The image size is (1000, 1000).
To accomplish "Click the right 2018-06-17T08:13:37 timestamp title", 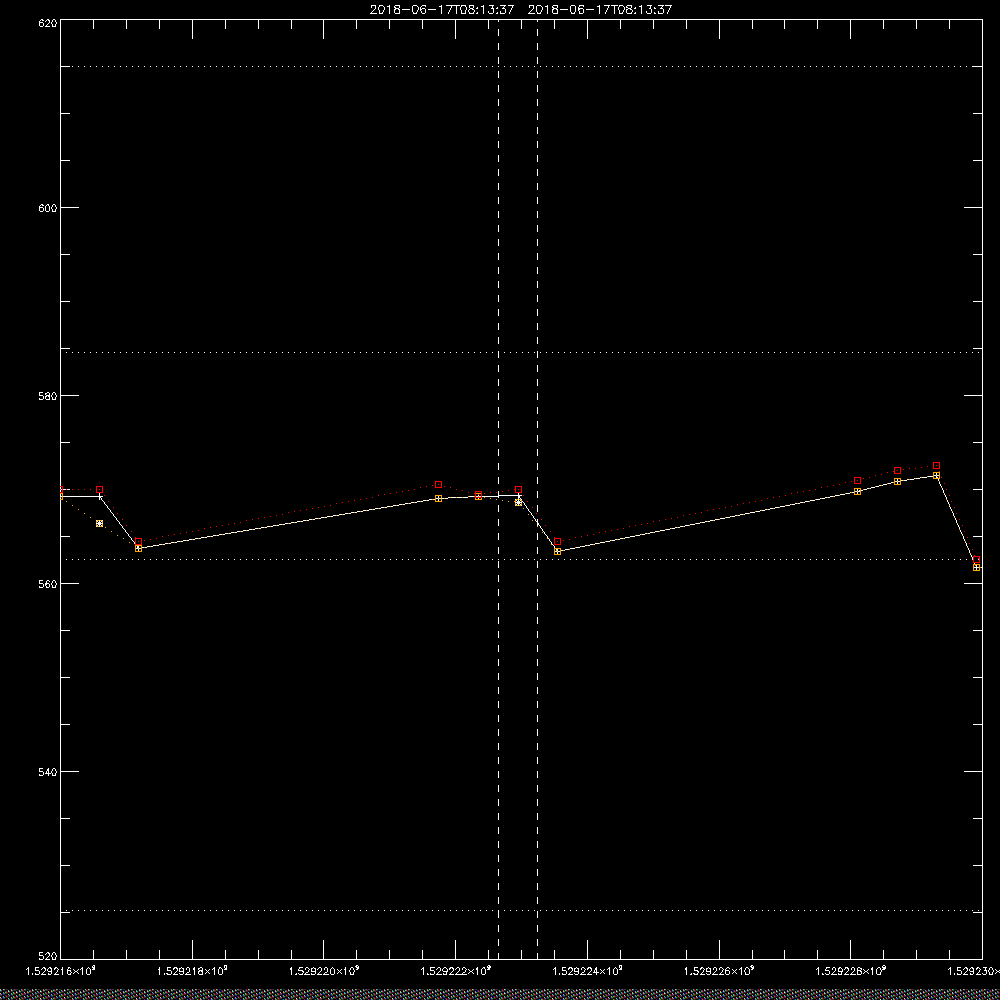I will 600,10.
